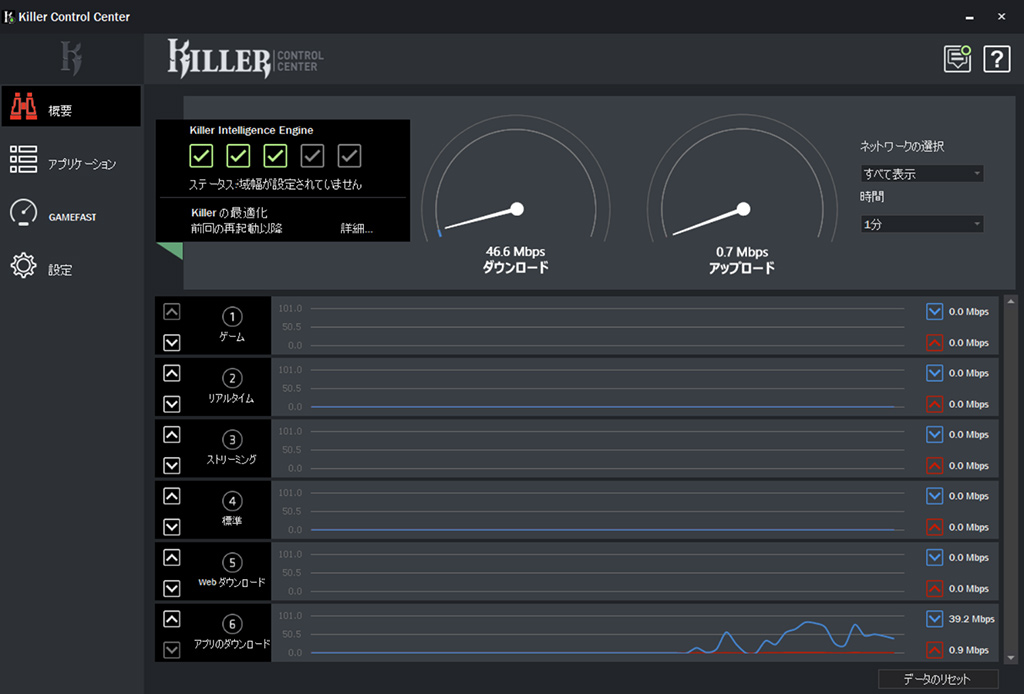The image size is (1024, 694).
Task: Open the help question mark icon
Action: [x=997, y=59]
